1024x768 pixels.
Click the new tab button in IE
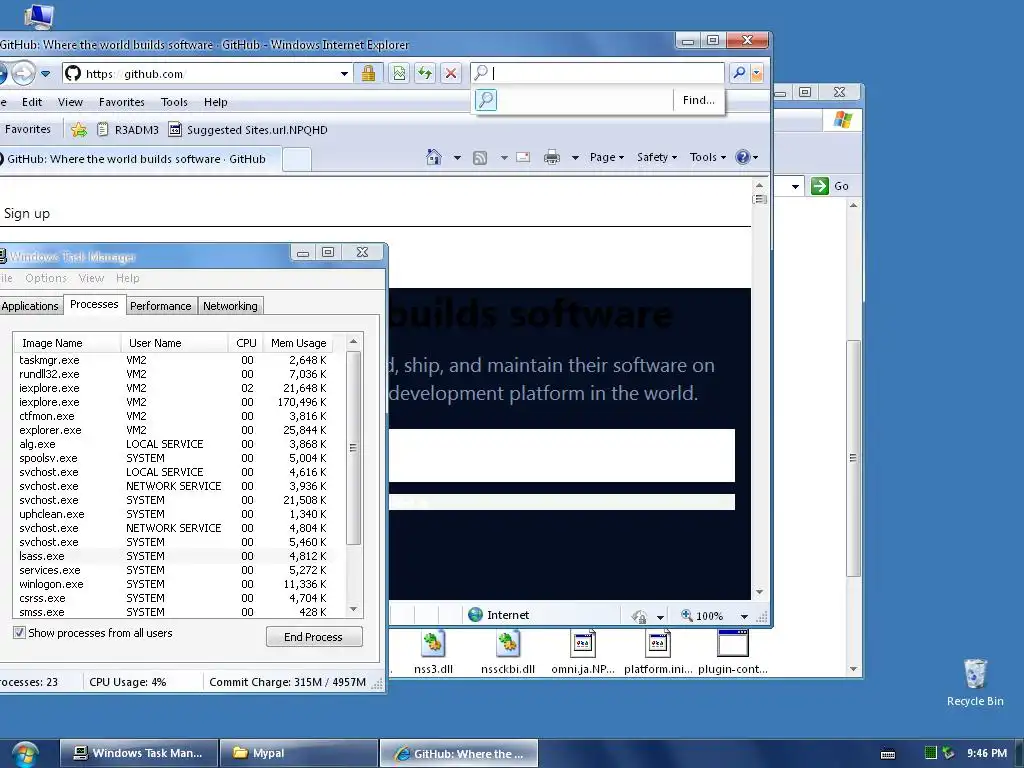click(x=296, y=159)
